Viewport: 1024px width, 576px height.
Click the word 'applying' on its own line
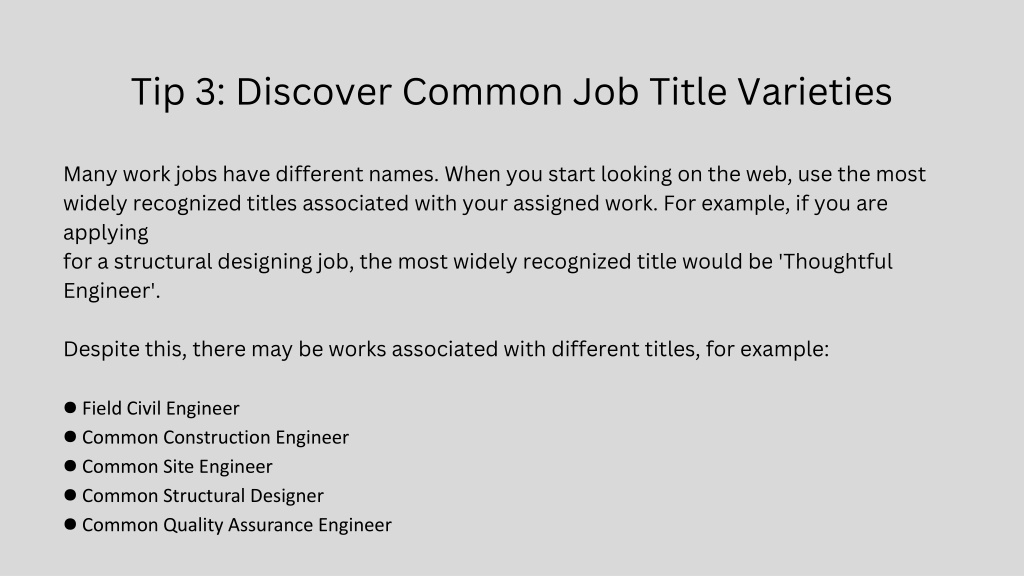106,233
